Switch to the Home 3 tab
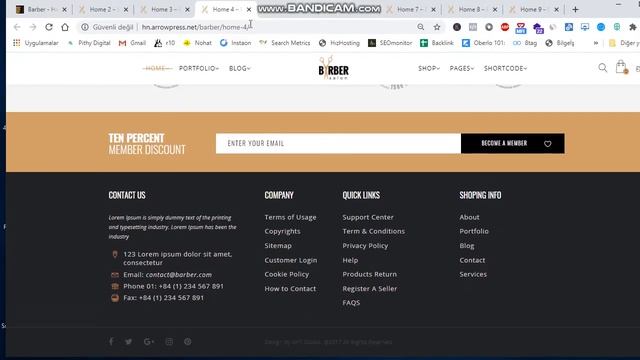Screen dimensions: 640x360 [x=164, y=9]
